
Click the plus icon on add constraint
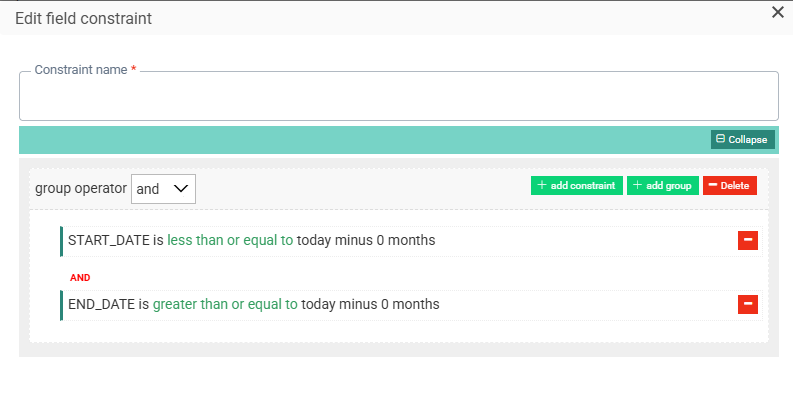point(542,185)
